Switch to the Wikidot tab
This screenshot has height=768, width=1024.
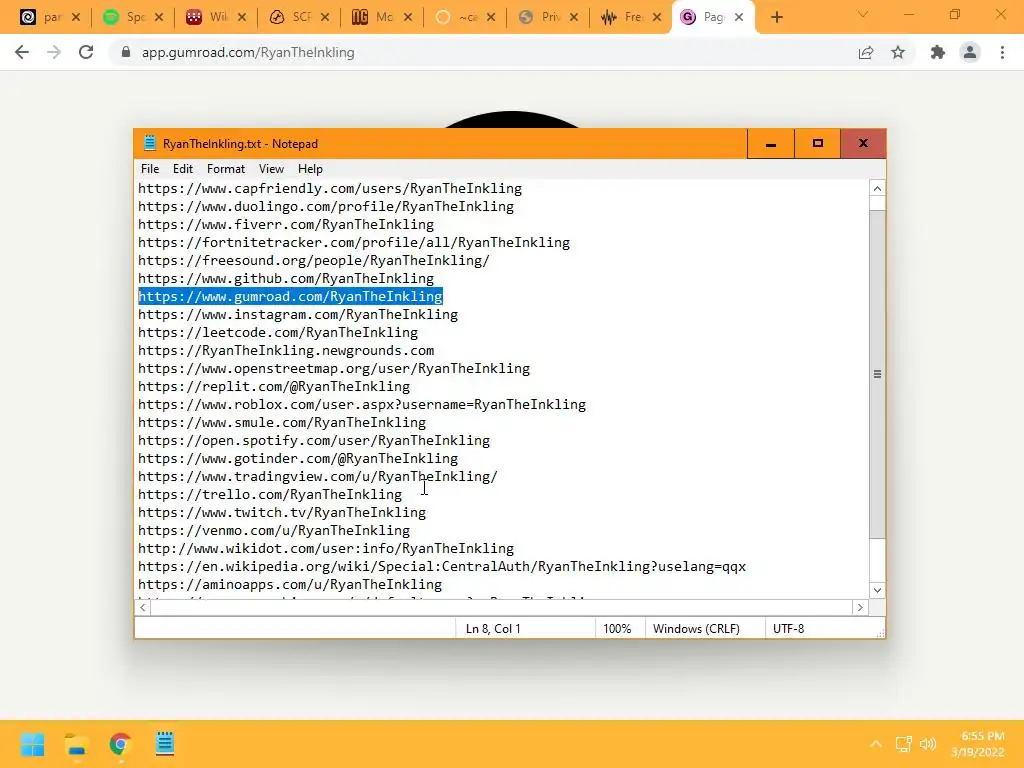click(x=216, y=18)
